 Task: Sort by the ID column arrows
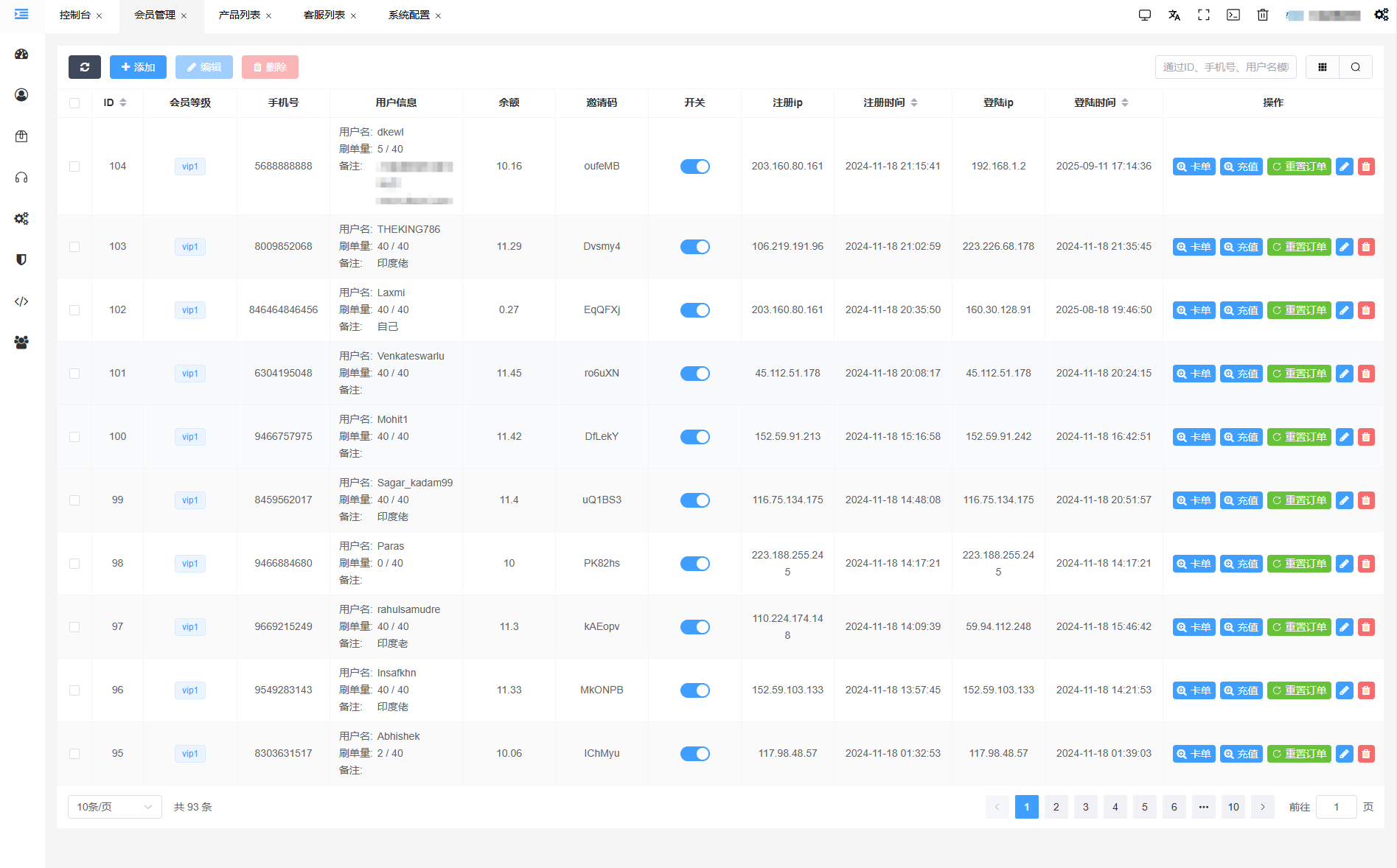pyautogui.click(x=122, y=102)
